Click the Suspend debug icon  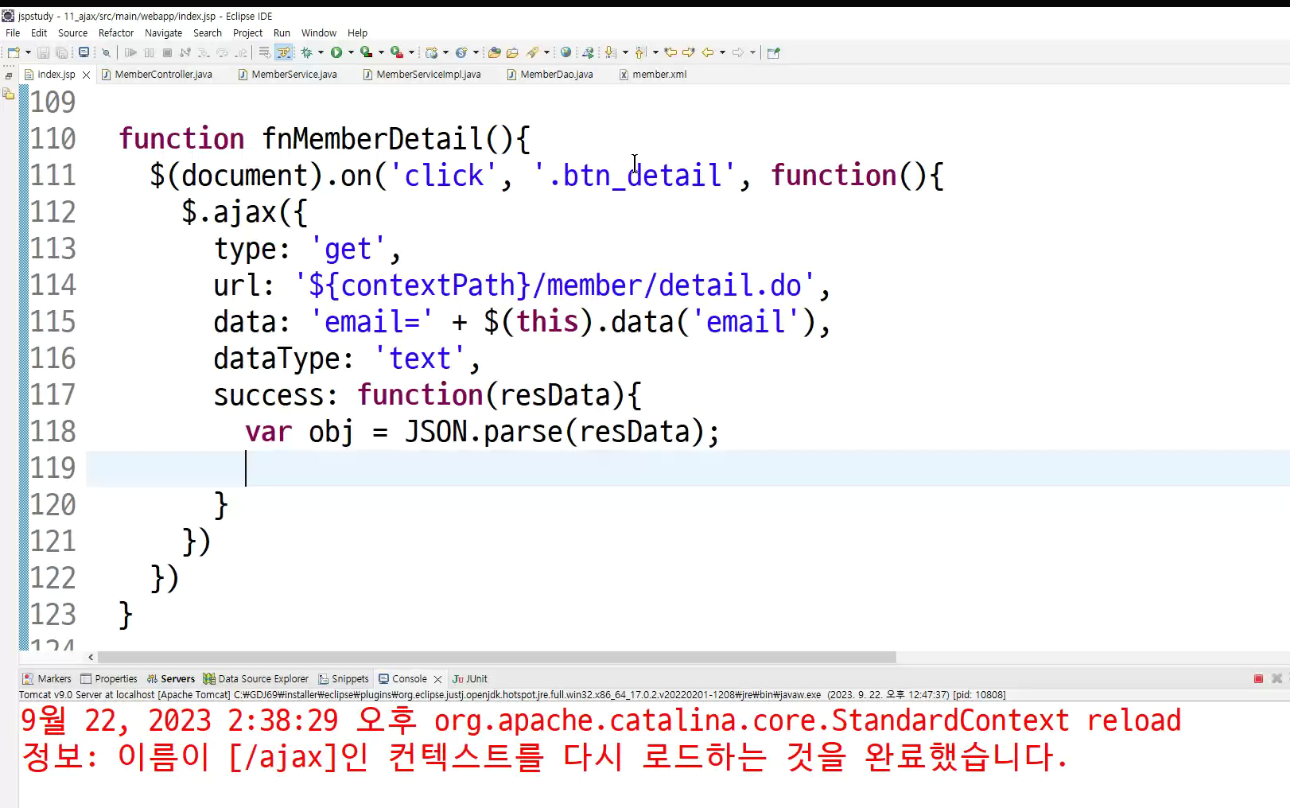coord(149,52)
